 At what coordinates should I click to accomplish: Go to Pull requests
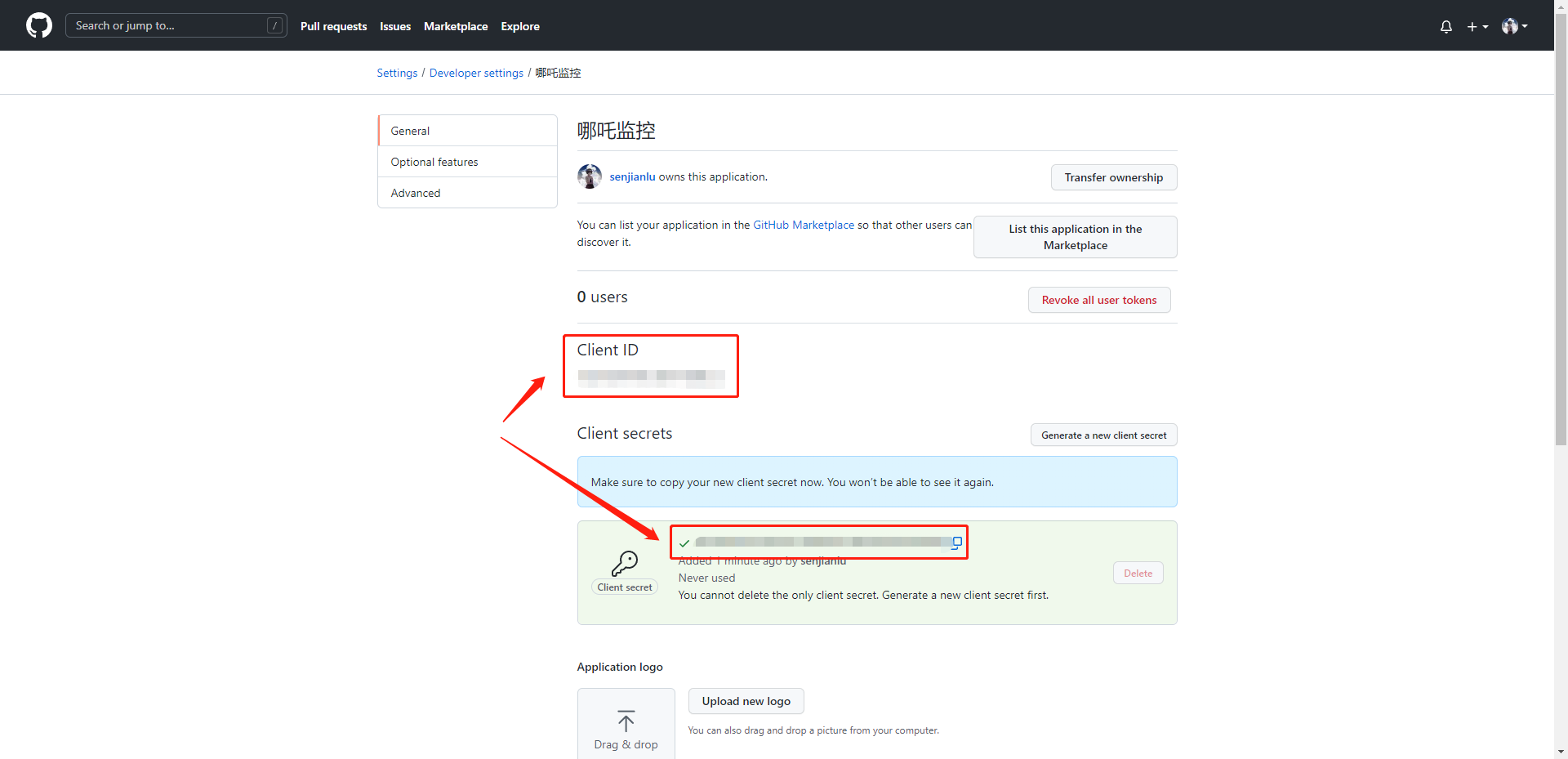point(333,26)
